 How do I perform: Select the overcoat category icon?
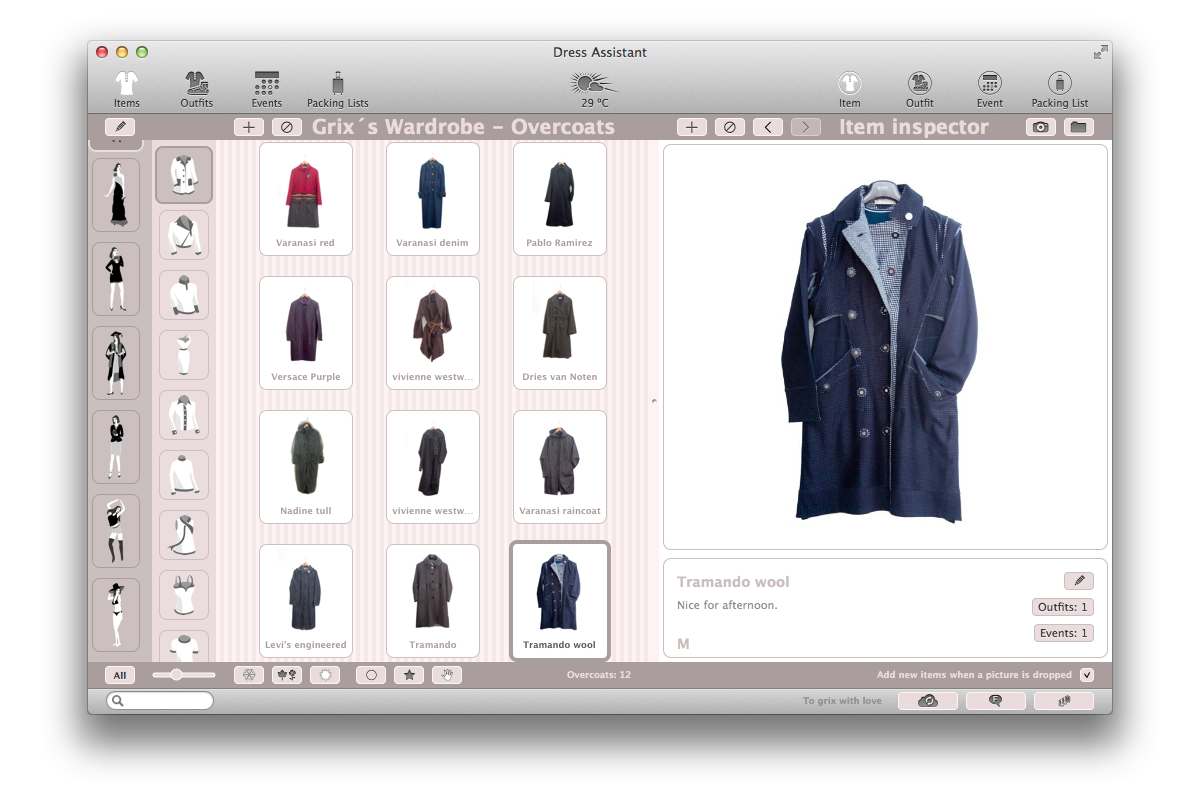point(184,175)
